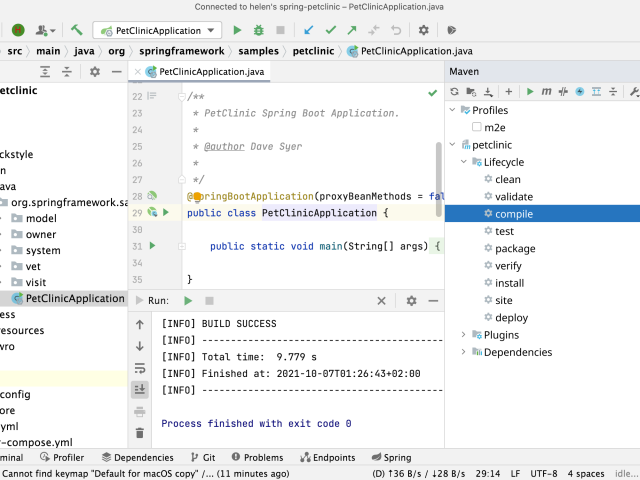Click Execute Maven Goal m icon
This screenshot has width=640, height=480.
click(546, 92)
